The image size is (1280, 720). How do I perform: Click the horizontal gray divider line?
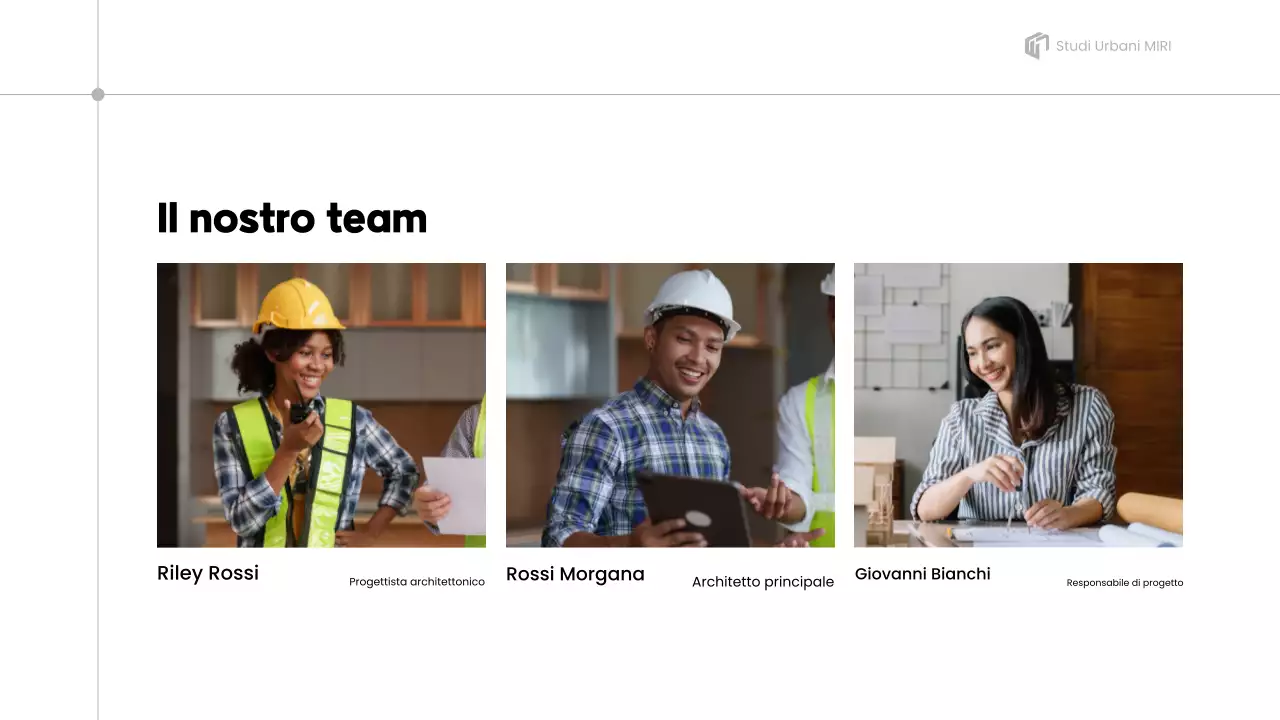tap(640, 95)
